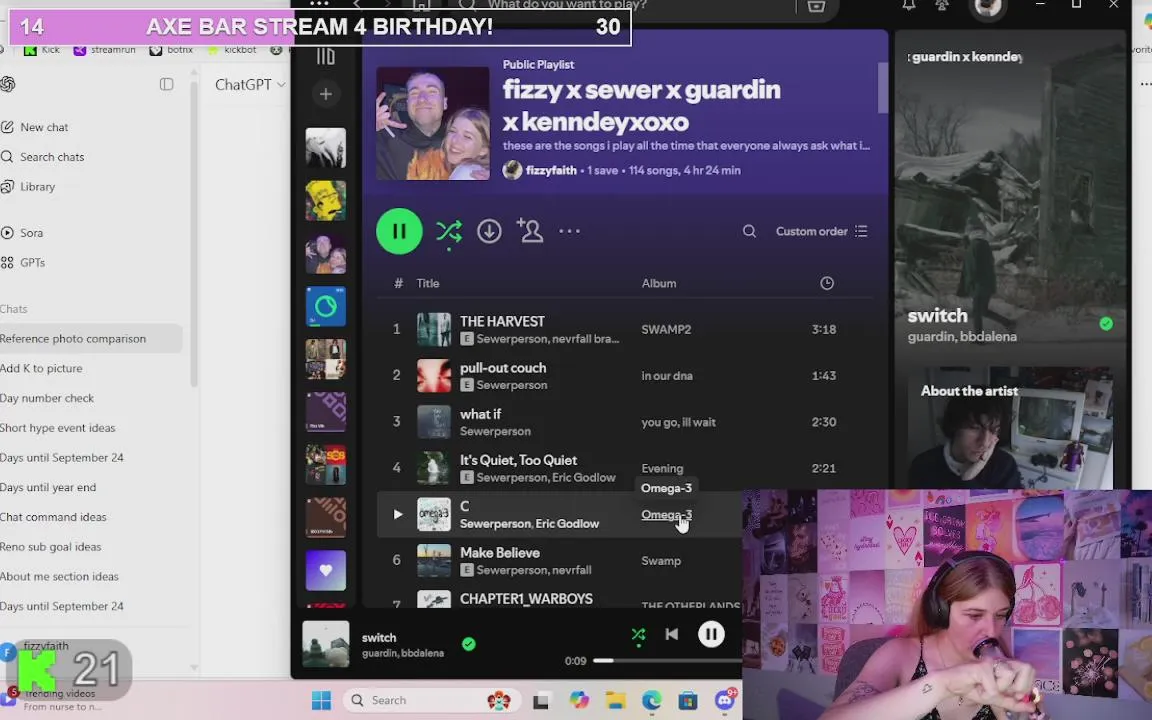This screenshot has width=1152, height=720.
Task: Open SWAMP2 album link
Action: click(x=666, y=329)
